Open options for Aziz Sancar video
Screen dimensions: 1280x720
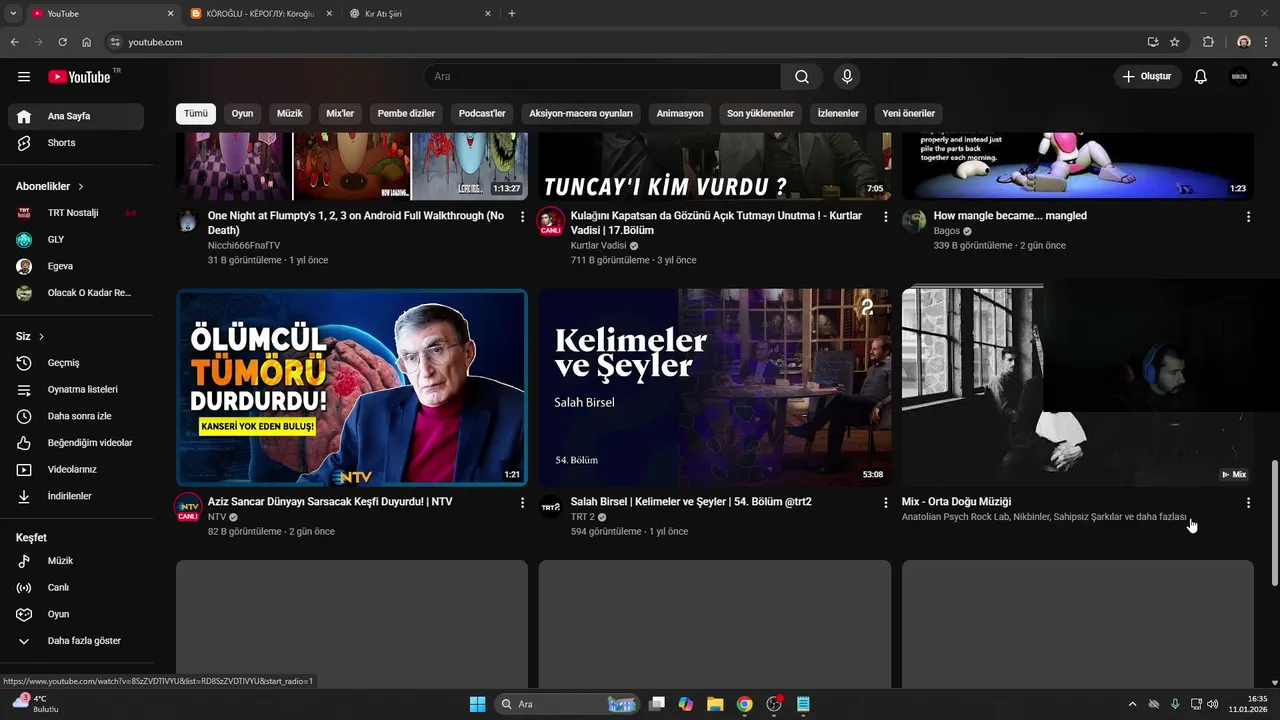pos(522,502)
